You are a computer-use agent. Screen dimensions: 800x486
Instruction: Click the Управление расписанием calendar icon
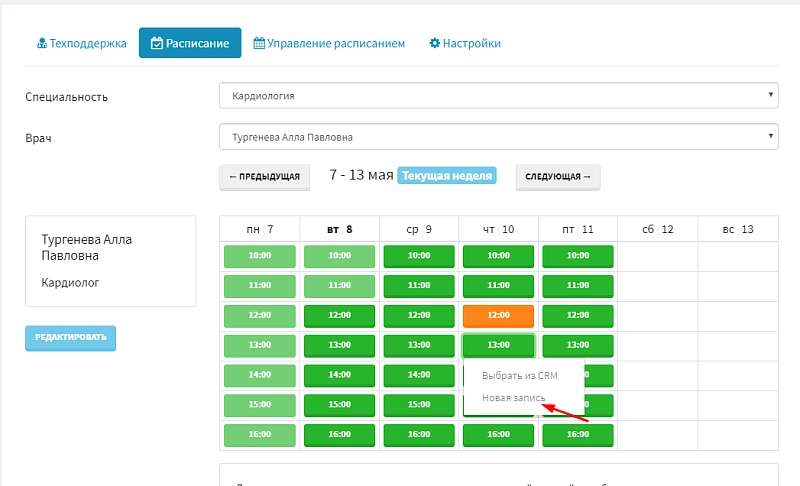259,44
